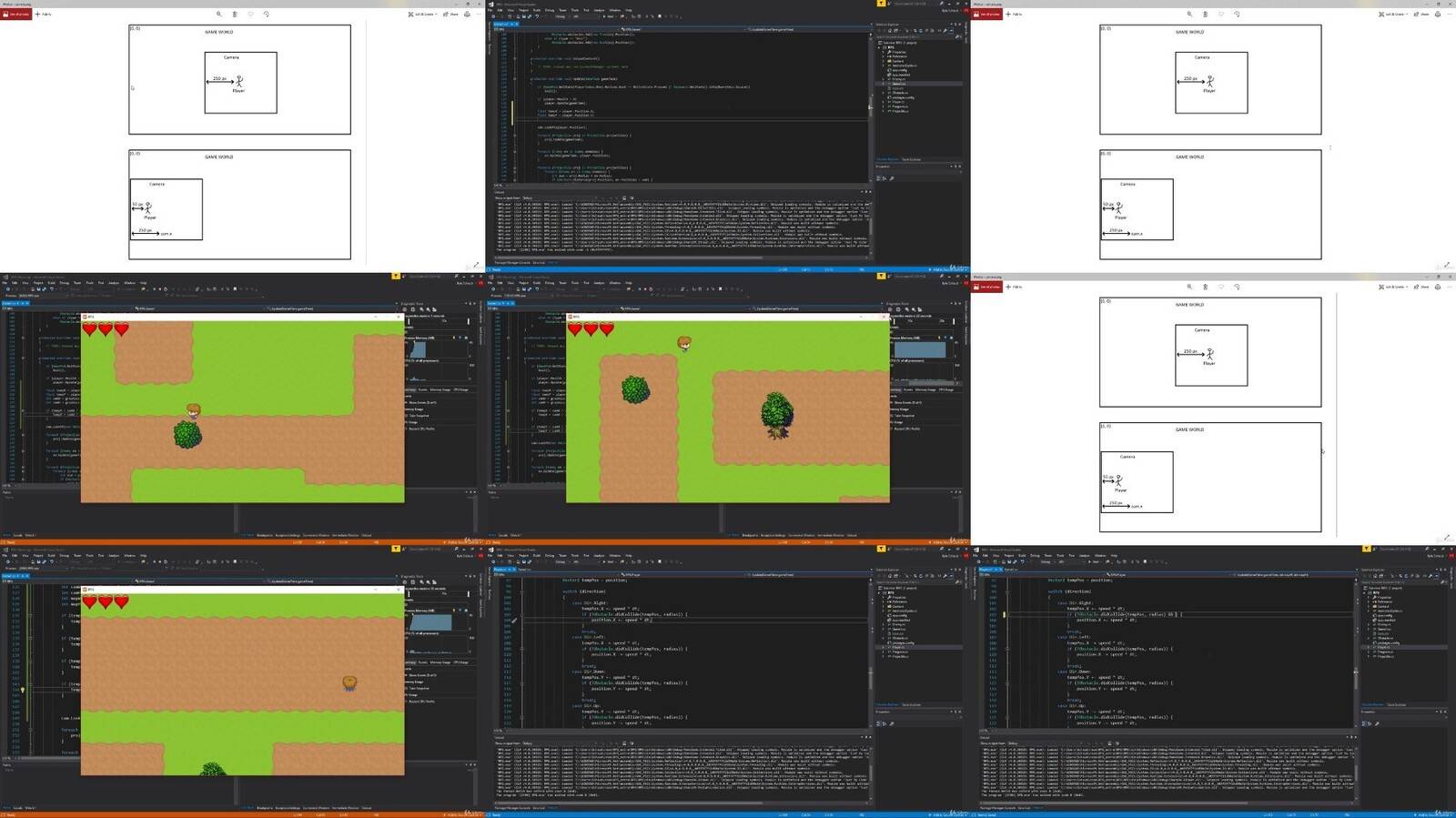Viewport: 1456px width, 818px height.
Task: Click the rotate icon in top-right Photos window
Action: pyautogui.click(x=1237, y=14)
